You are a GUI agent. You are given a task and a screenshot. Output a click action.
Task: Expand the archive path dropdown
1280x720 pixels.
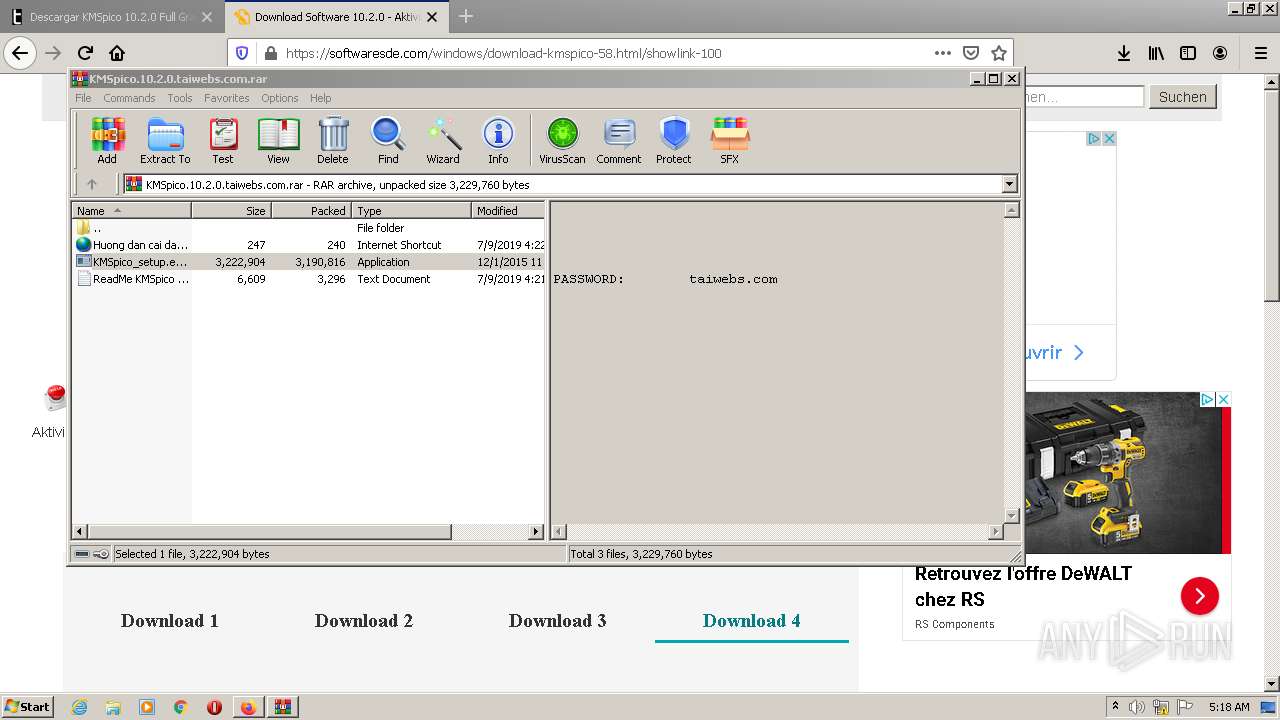tap(1009, 184)
